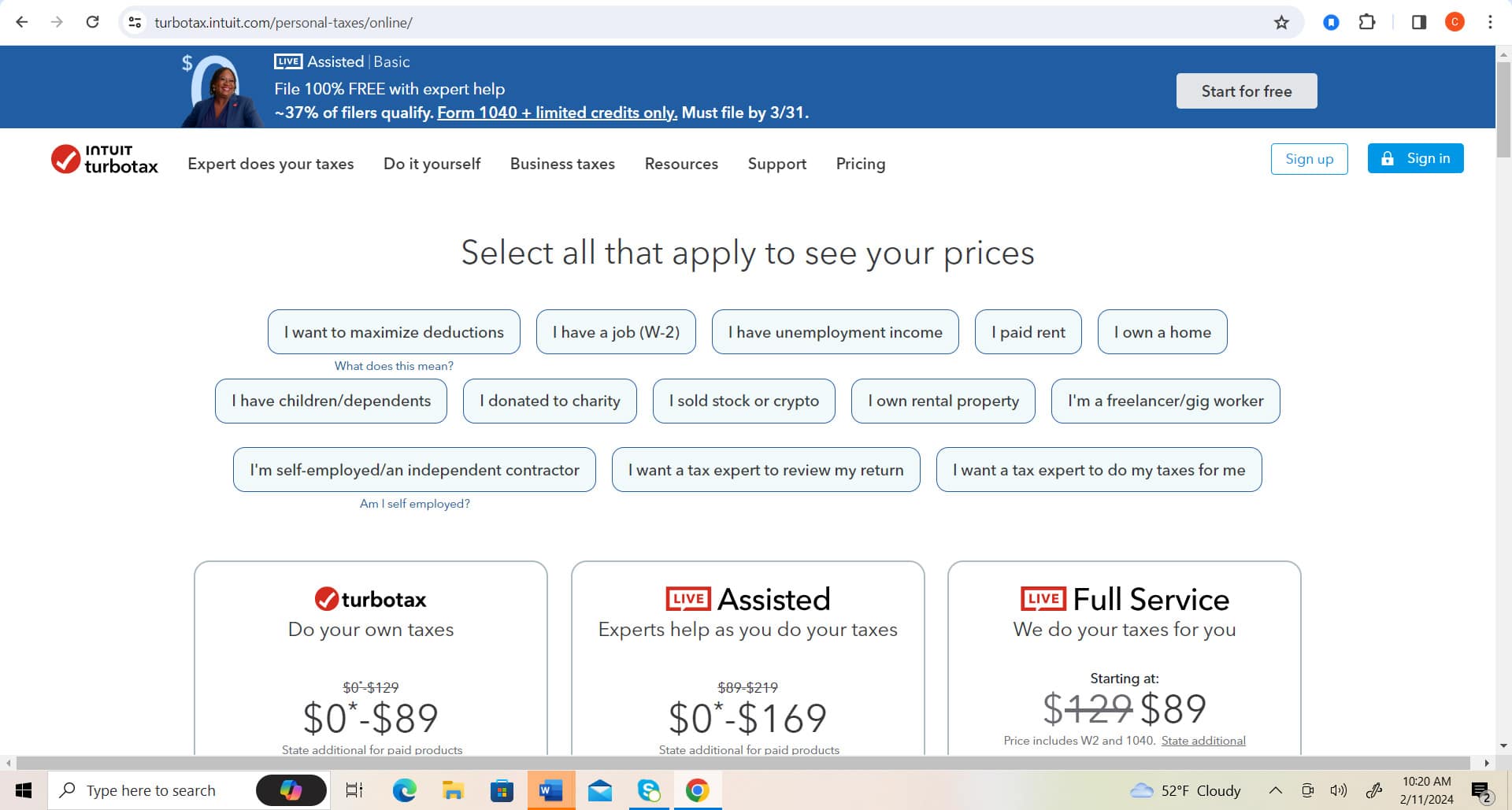Viewport: 1512px width, 810px height.
Task: Open the weather widget showing 52°F Cloudy
Action: 1185,790
